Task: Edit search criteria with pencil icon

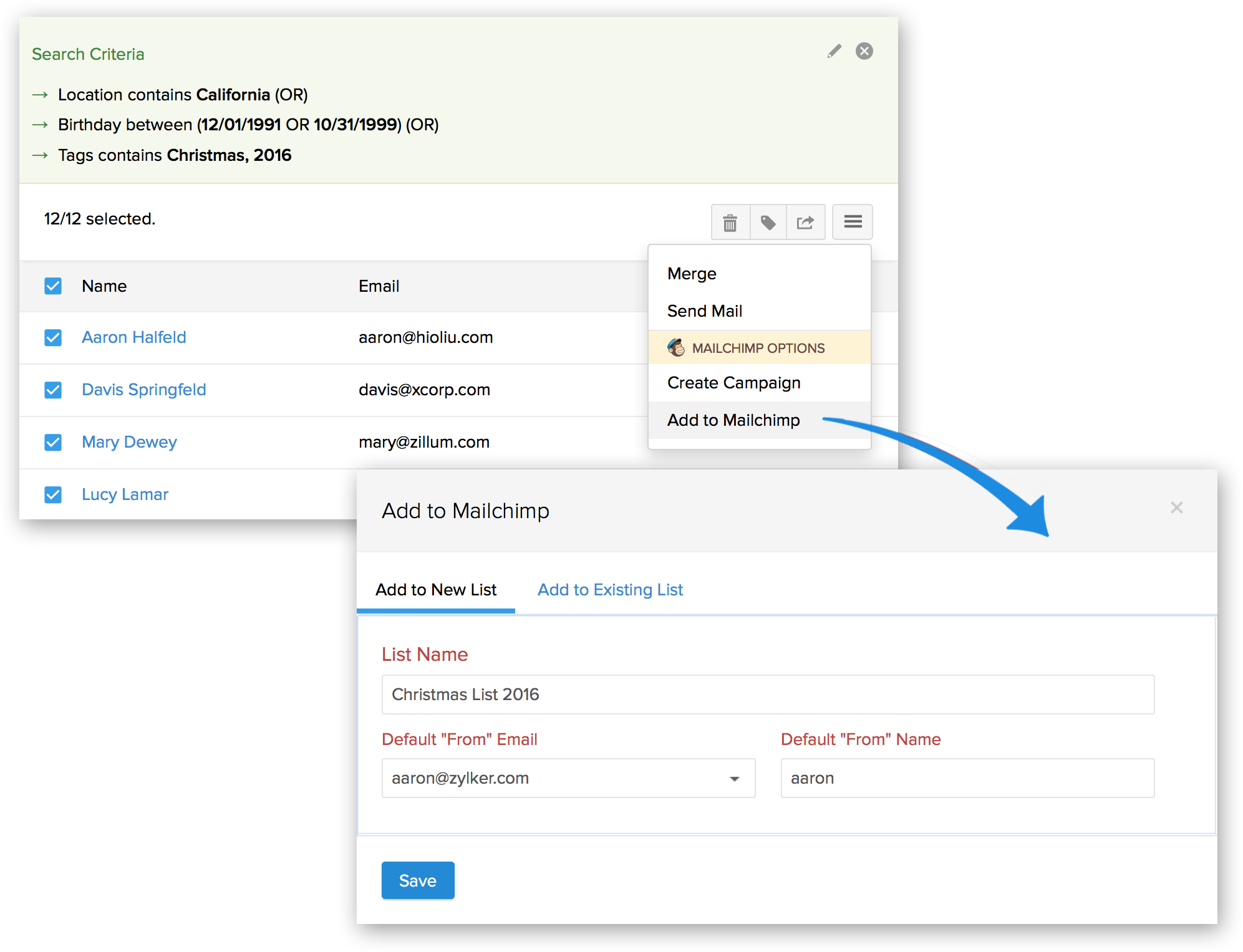Action: click(834, 51)
